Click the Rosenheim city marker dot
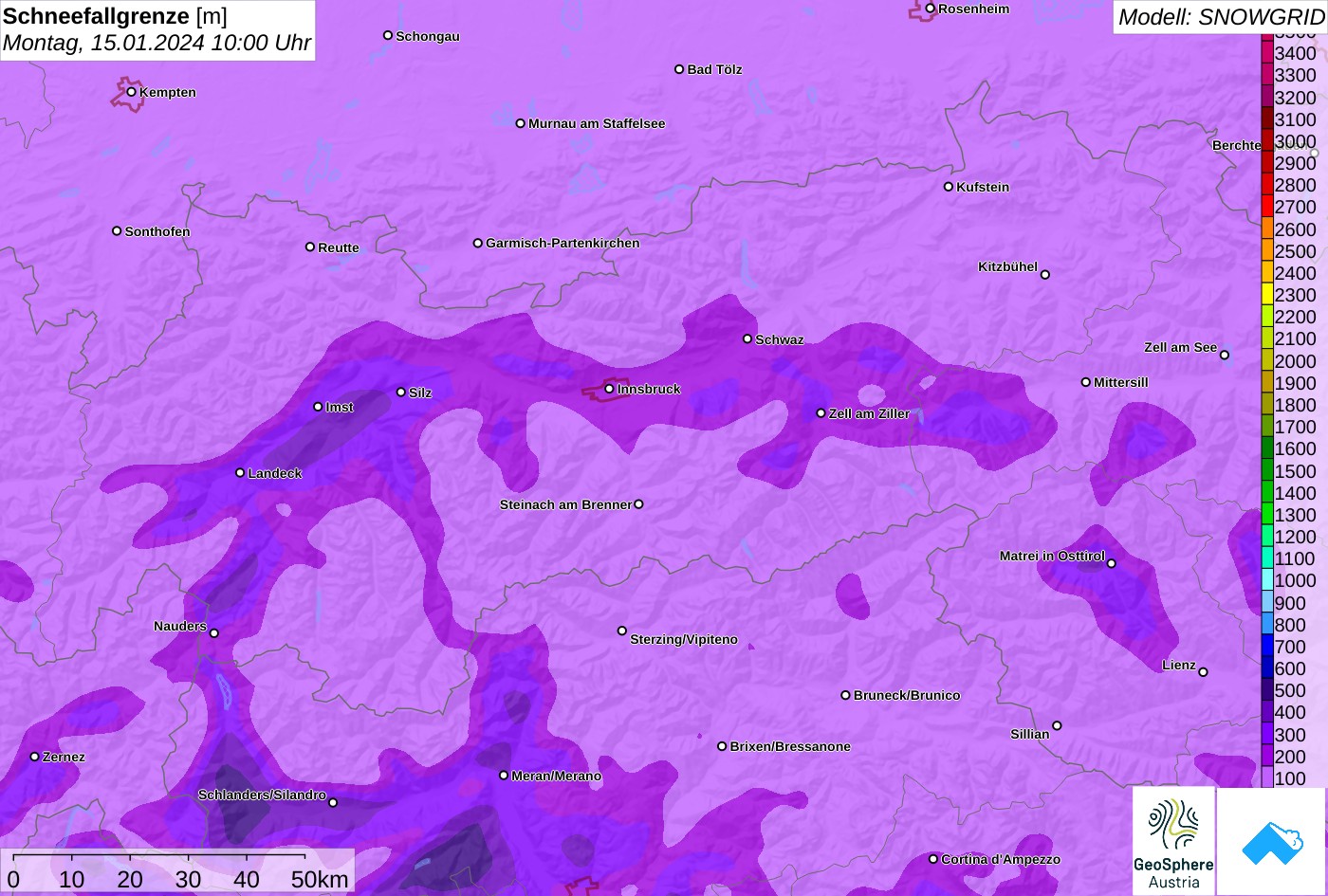Screen dimensions: 1328x896 (x=930, y=9)
